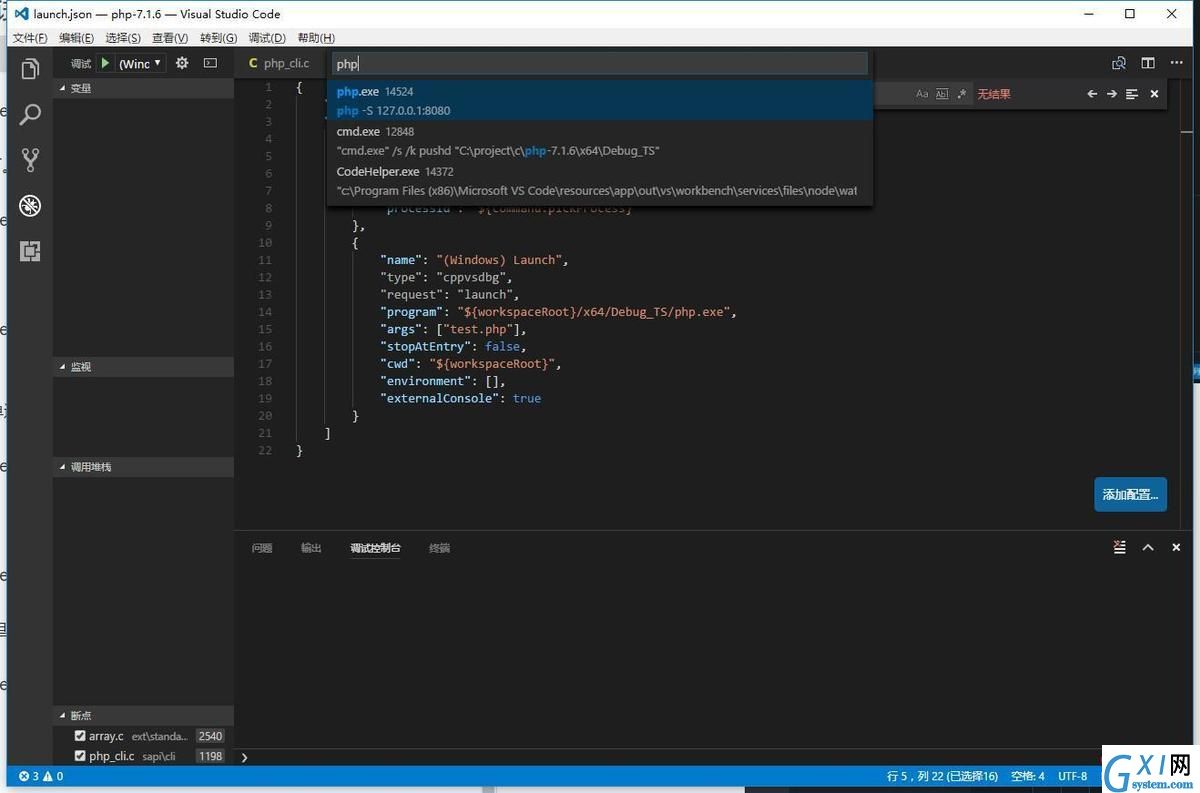Switch to 问题 panel tab
The image size is (1200, 793).
[x=262, y=548]
